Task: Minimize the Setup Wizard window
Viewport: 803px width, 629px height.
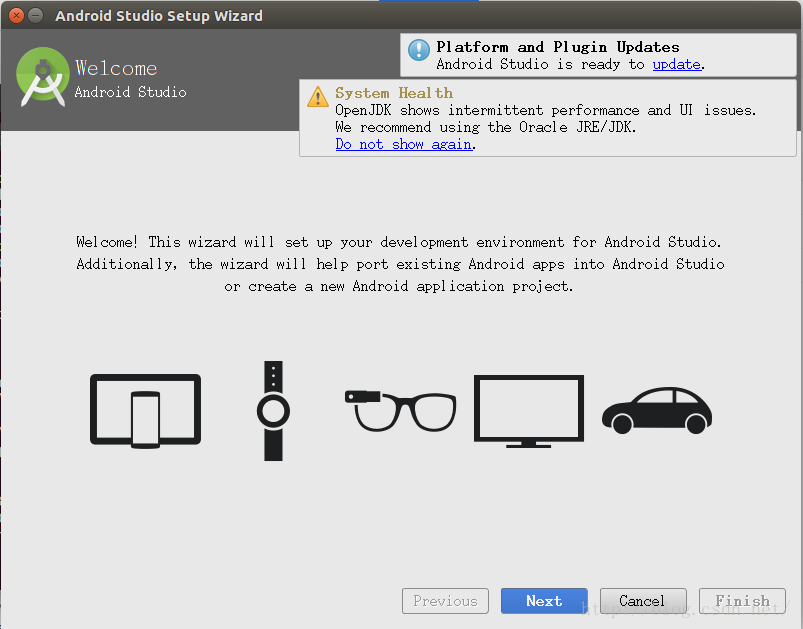Action: click(x=35, y=15)
